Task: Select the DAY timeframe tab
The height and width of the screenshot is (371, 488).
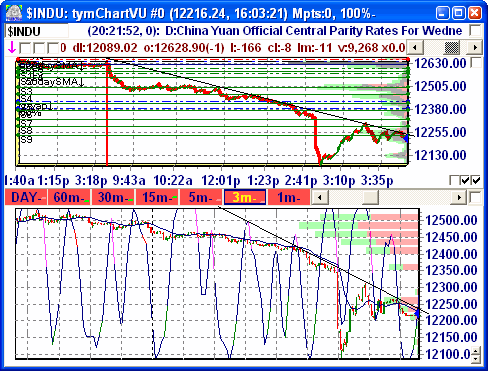Action: (26, 197)
